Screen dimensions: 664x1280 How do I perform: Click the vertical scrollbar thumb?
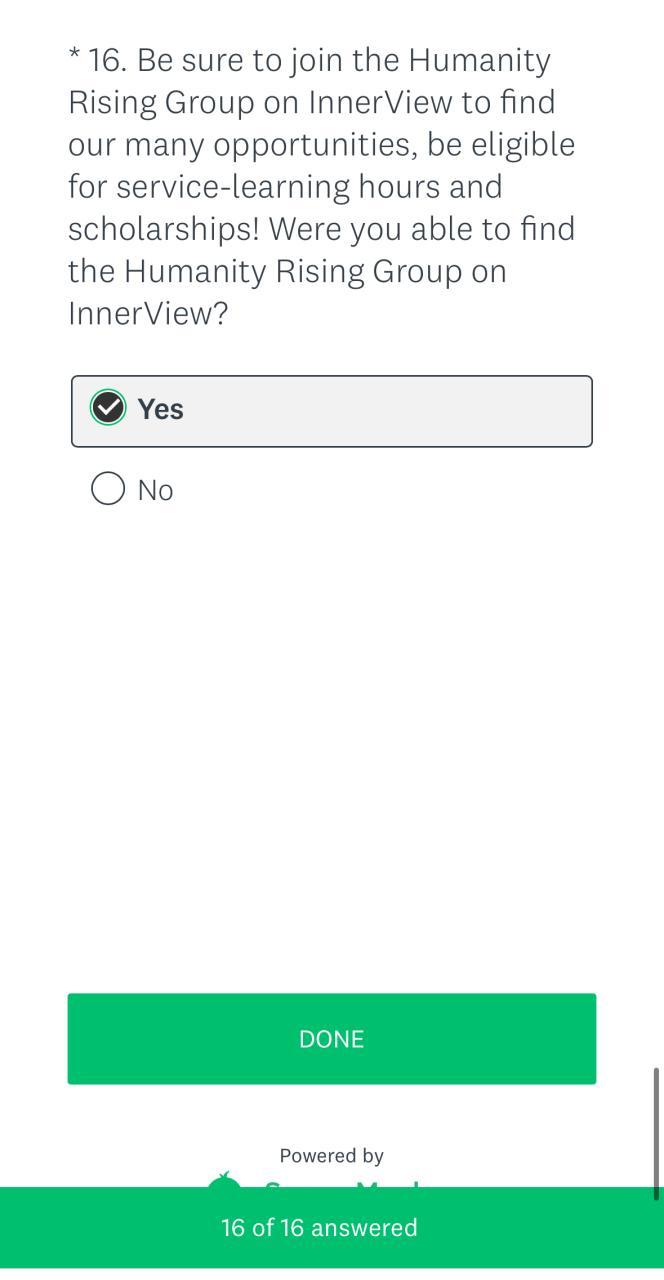656,1133
